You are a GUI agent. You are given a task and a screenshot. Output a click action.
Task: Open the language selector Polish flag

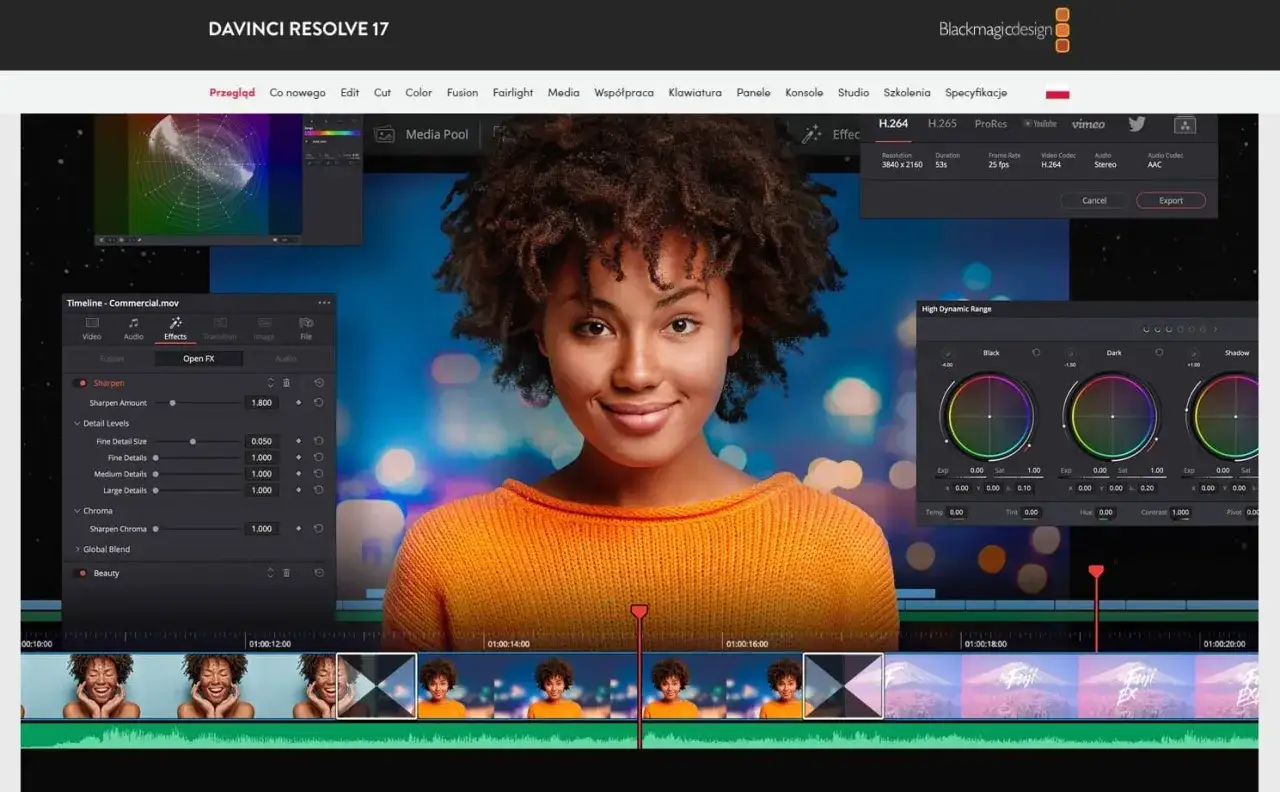coord(1057,93)
